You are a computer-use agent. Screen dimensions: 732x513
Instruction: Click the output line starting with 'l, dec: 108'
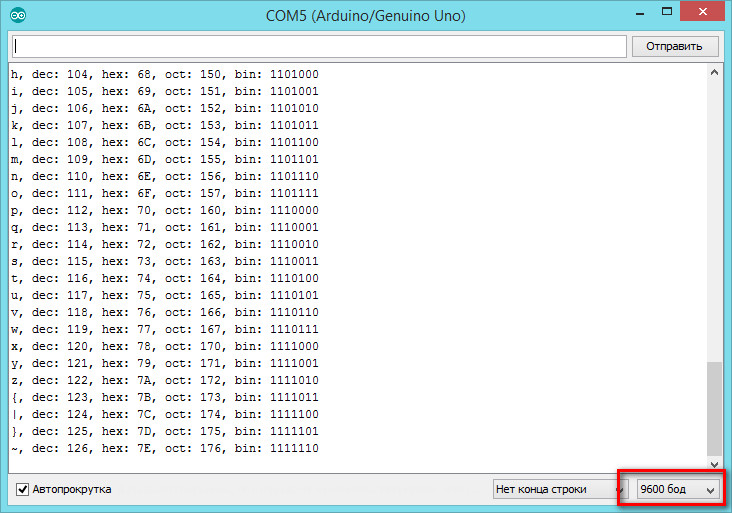(165, 142)
